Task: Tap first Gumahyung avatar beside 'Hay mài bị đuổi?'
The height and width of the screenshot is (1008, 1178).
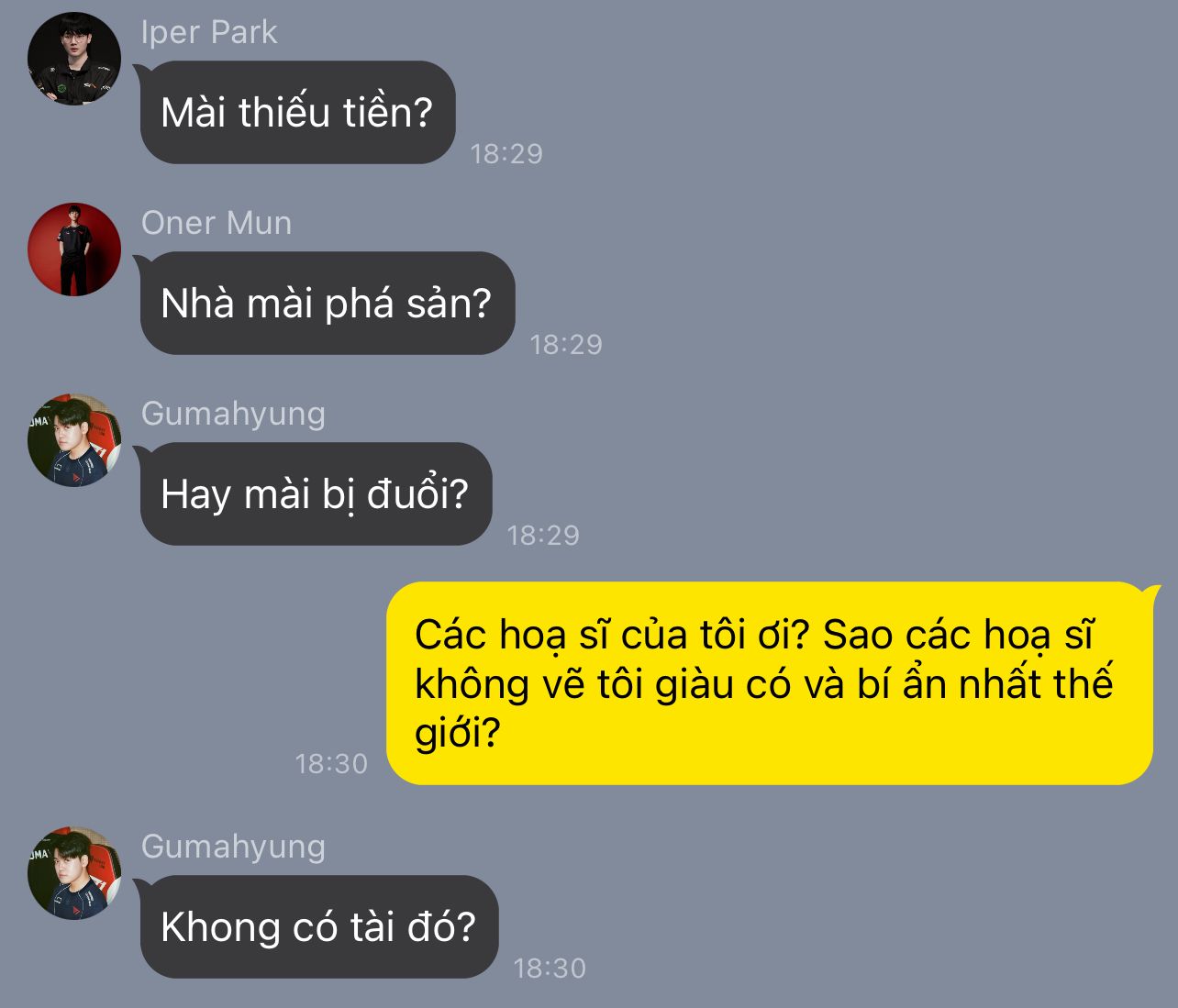Action: click(x=74, y=440)
